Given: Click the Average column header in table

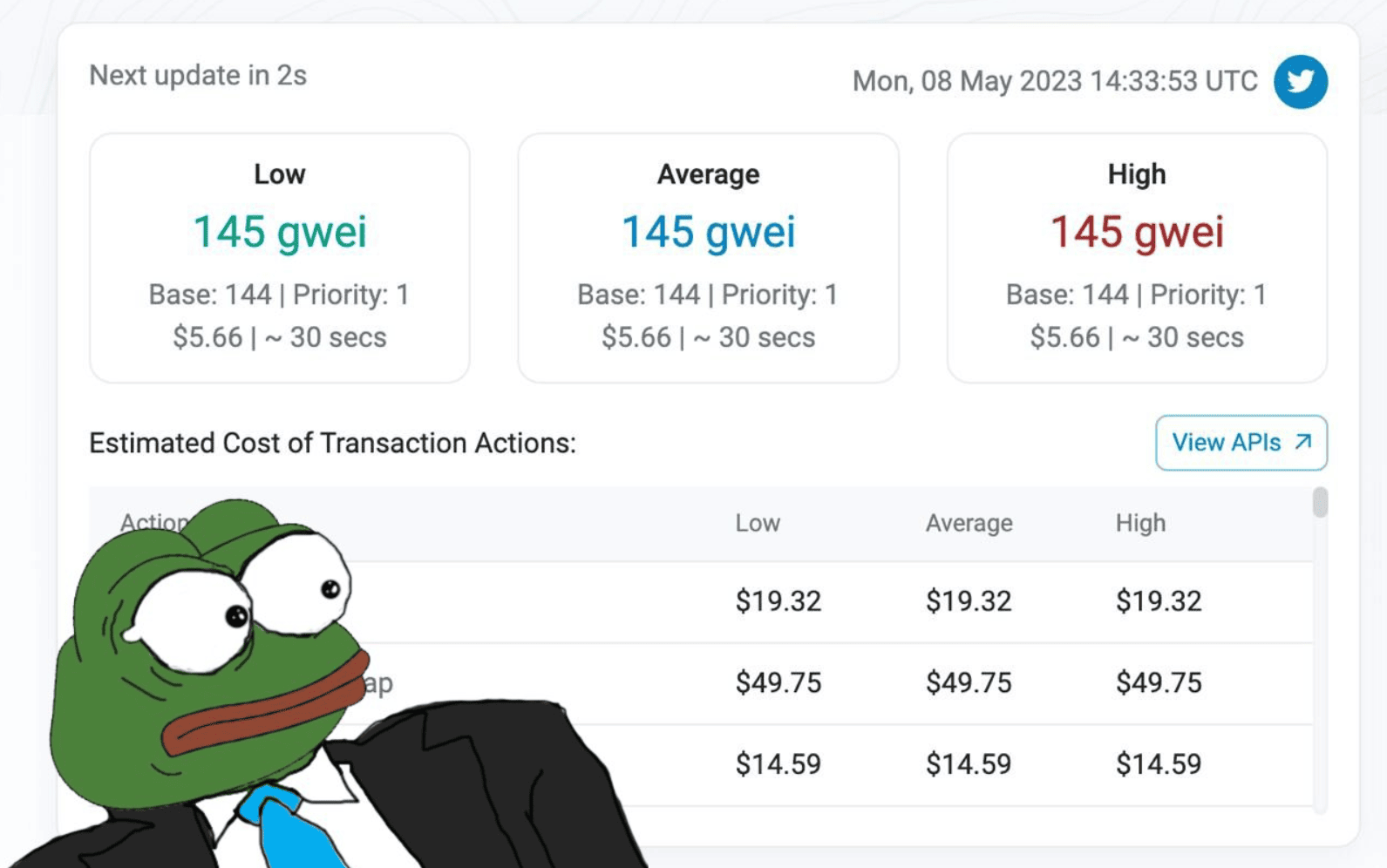Looking at the screenshot, I should 969,523.
